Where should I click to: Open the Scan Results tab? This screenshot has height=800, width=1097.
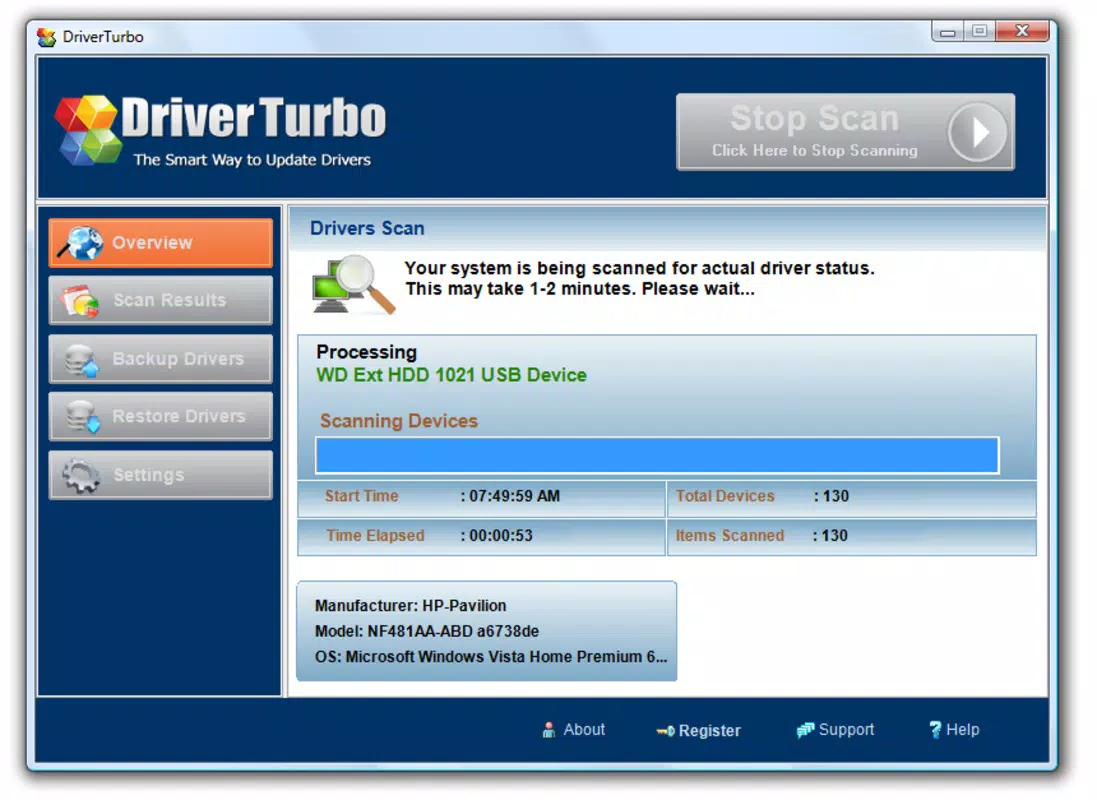[x=161, y=300]
